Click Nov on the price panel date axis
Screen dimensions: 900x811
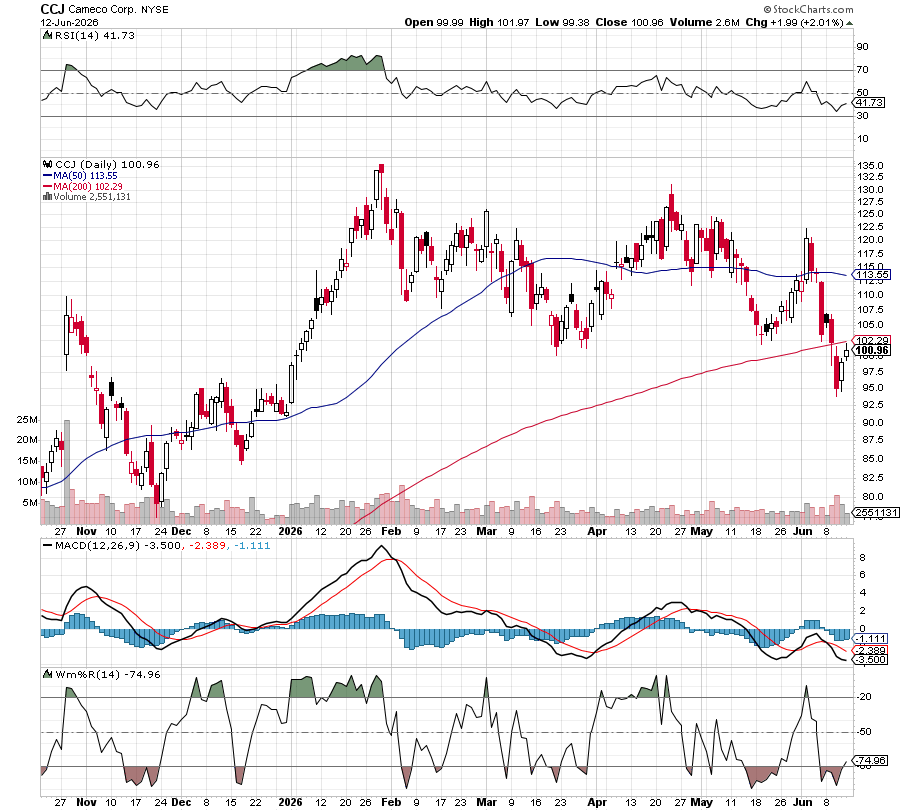(87, 531)
